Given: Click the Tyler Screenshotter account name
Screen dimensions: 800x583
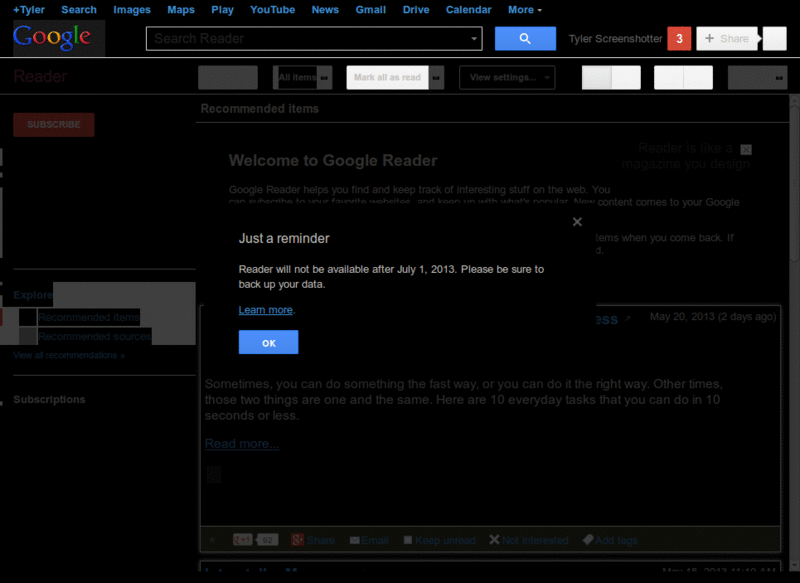Looking at the screenshot, I should 615,39.
